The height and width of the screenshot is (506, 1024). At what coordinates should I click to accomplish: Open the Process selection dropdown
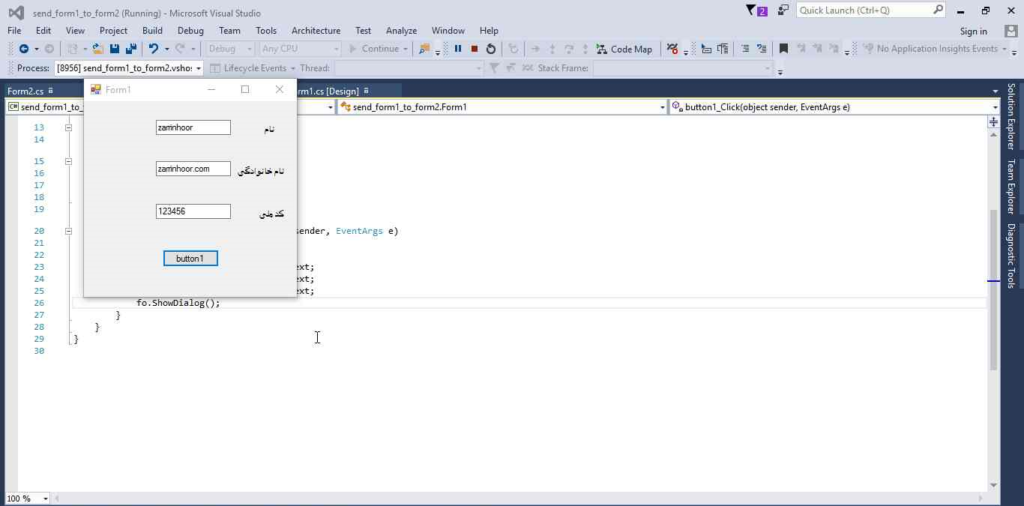[198, 68]
